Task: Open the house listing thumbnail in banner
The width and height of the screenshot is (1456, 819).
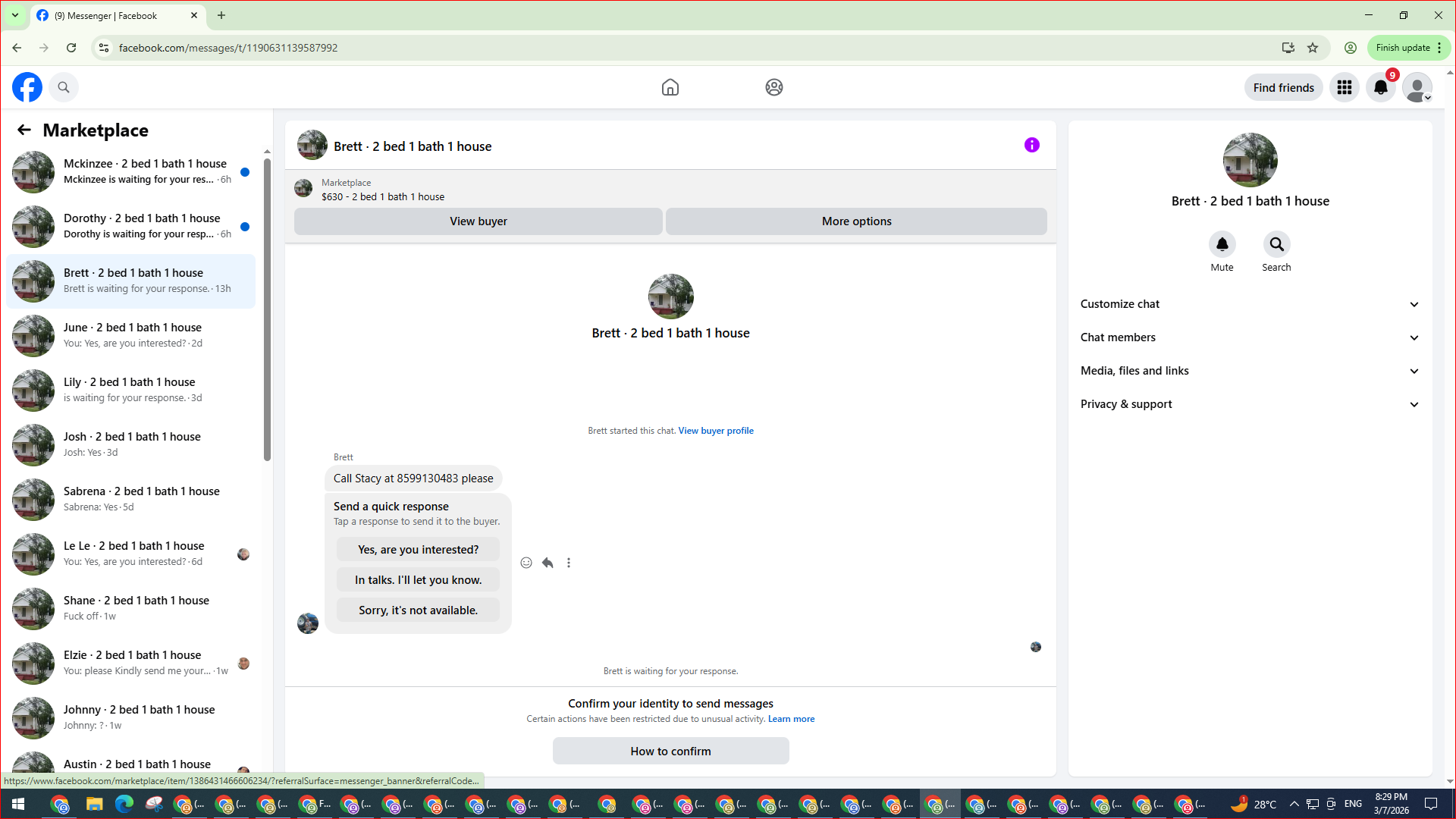Action: tap(303, 188)
